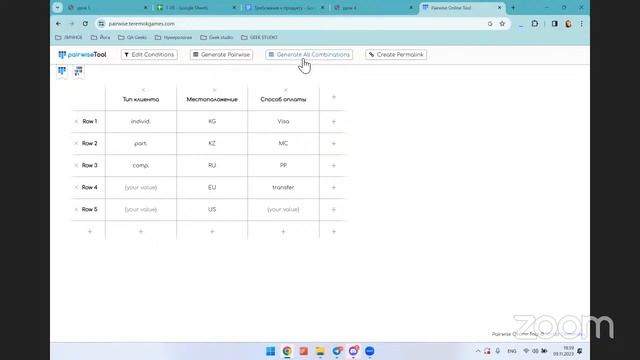Open a new browser tab
Viewport: 640px width, 360px height.
click(513, 8)
